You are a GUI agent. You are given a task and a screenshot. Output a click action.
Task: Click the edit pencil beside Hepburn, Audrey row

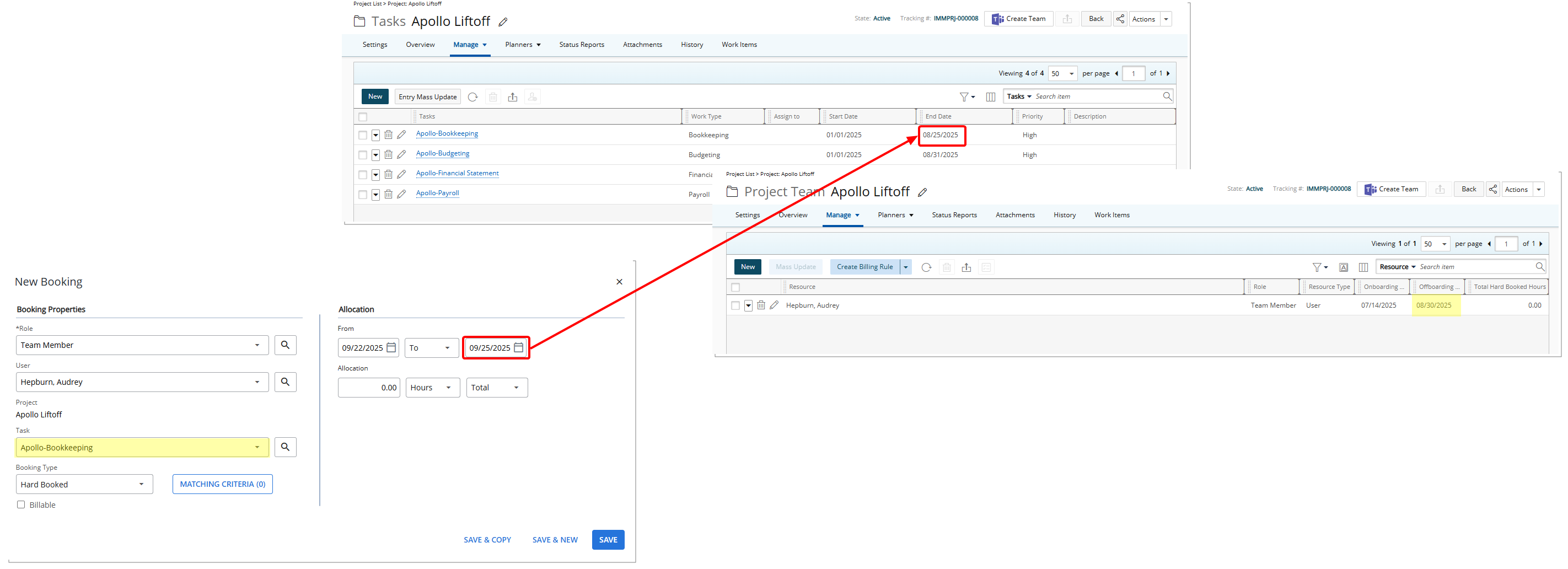774,305
